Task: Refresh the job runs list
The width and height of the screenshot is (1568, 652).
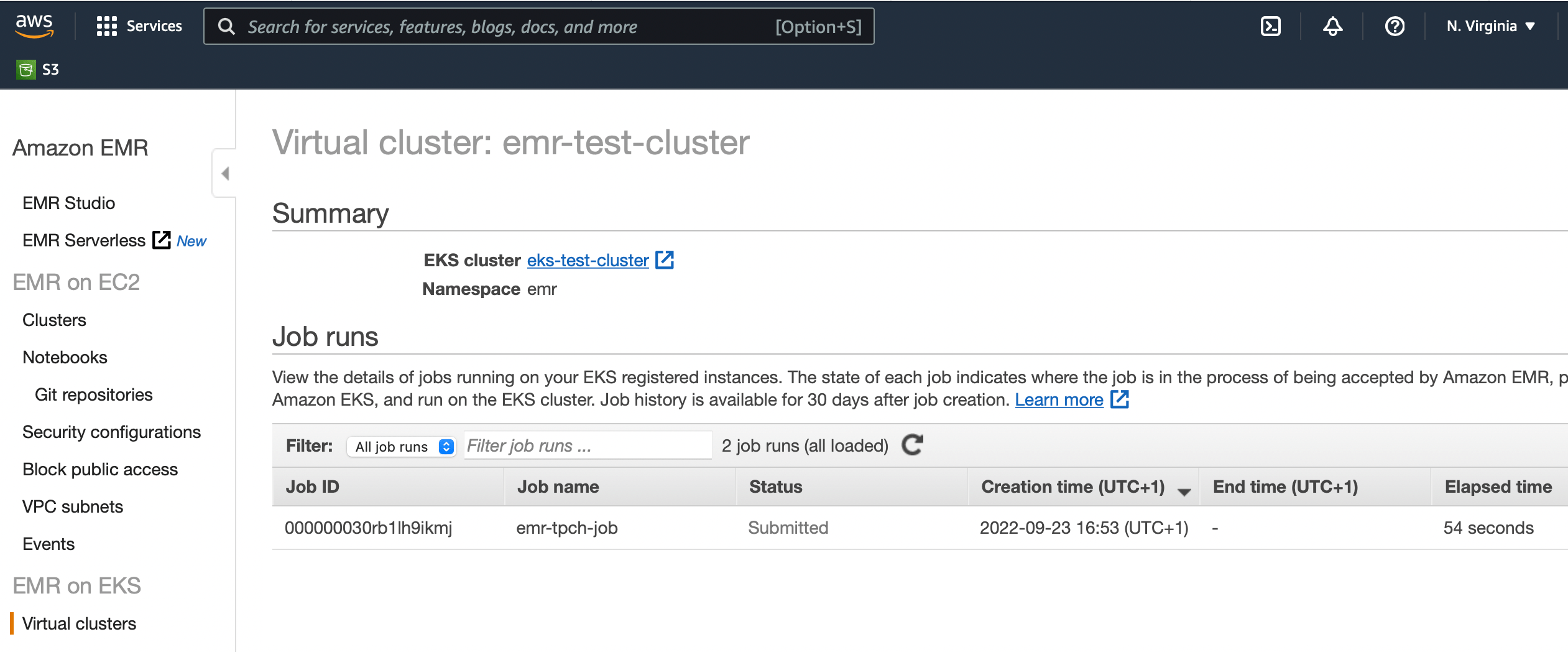Action: click(x=913, y=445)
